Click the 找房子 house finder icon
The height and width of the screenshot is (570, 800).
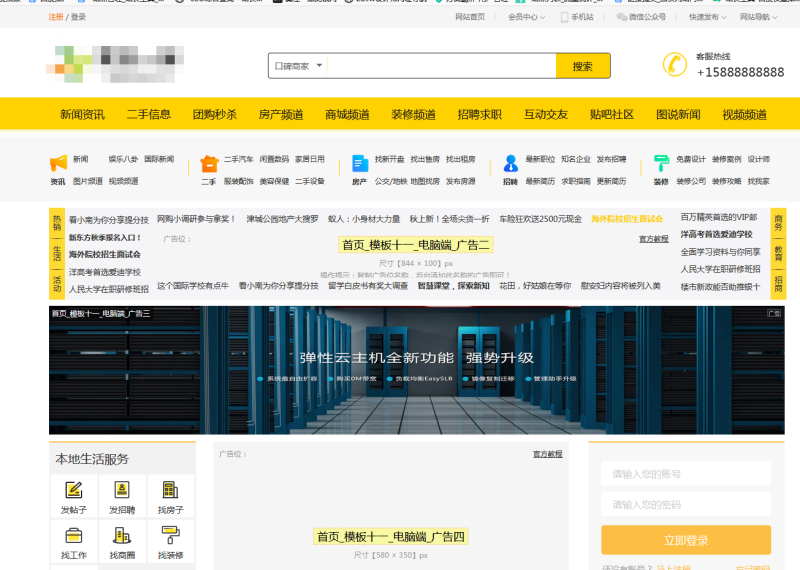(170, 490)
